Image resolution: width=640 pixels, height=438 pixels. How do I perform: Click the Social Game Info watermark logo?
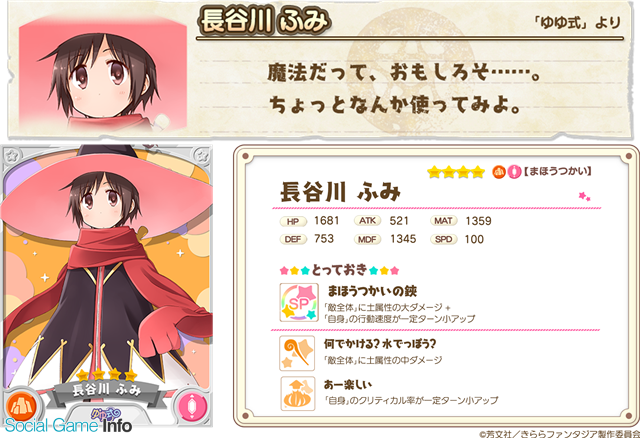click(x=68, y=425)
